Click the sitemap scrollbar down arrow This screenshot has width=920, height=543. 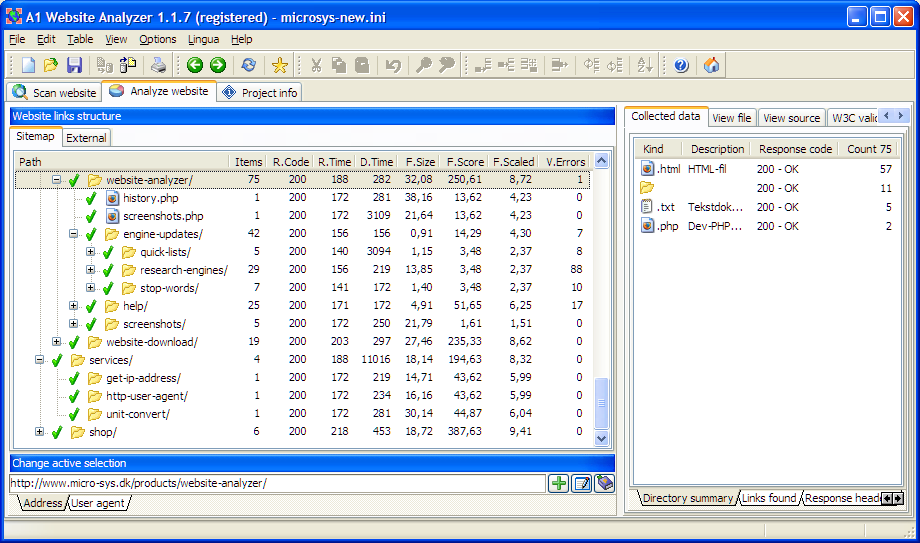click(x=601, y=439)
